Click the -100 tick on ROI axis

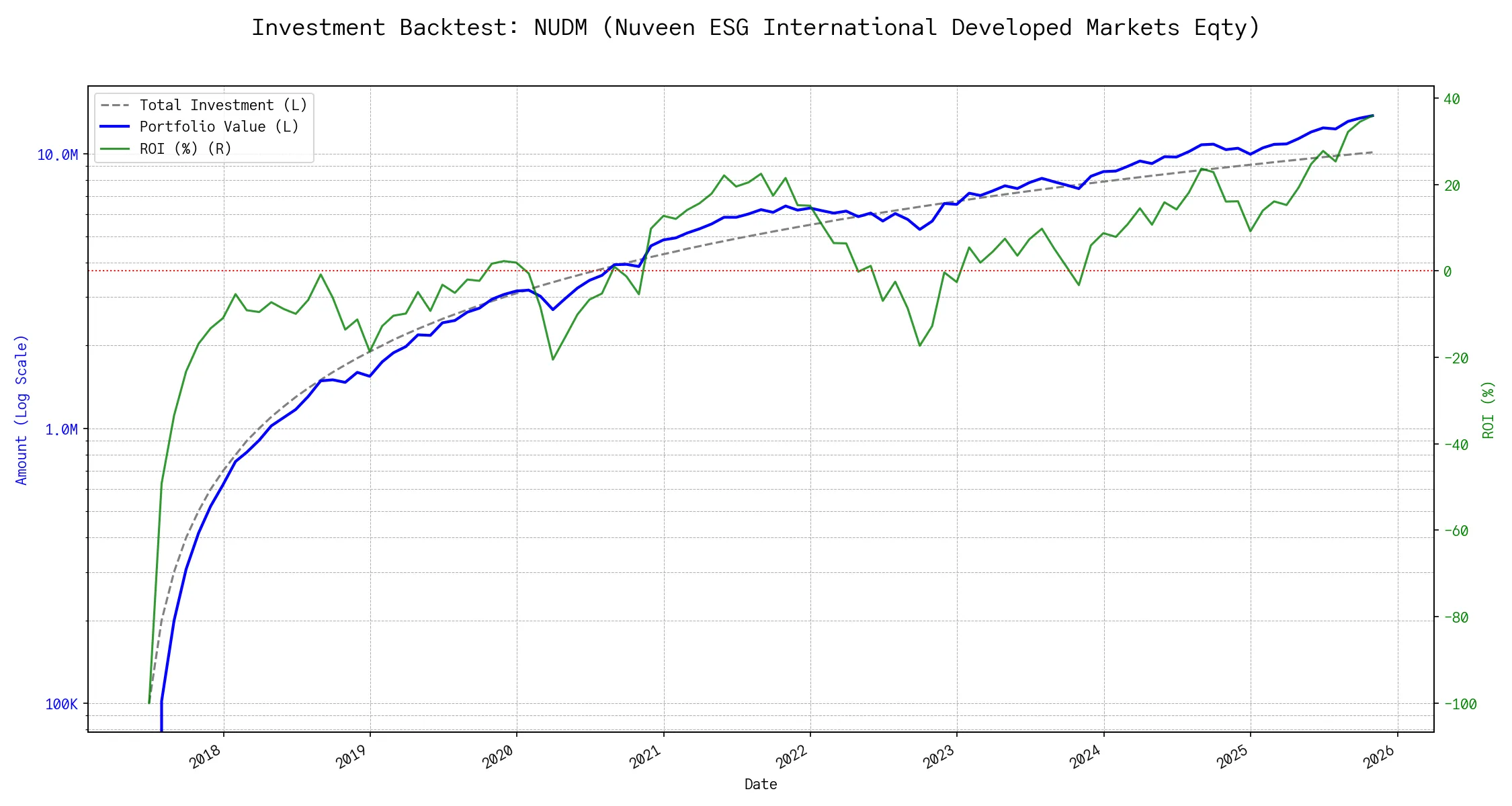pyautogui.click(x=1460, y=704)
